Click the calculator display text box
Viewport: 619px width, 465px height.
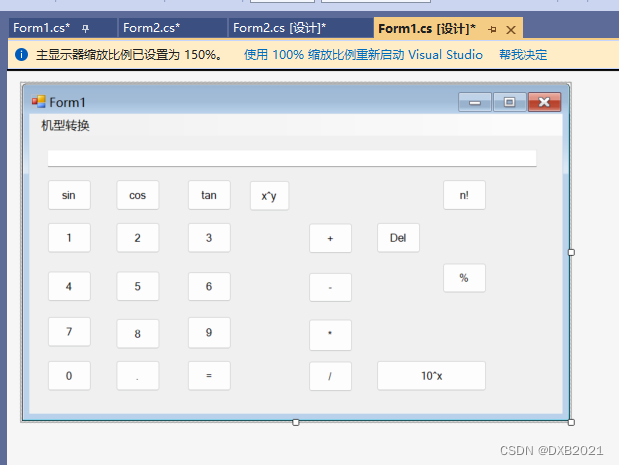pyautogui.click(x=292, y=158)
